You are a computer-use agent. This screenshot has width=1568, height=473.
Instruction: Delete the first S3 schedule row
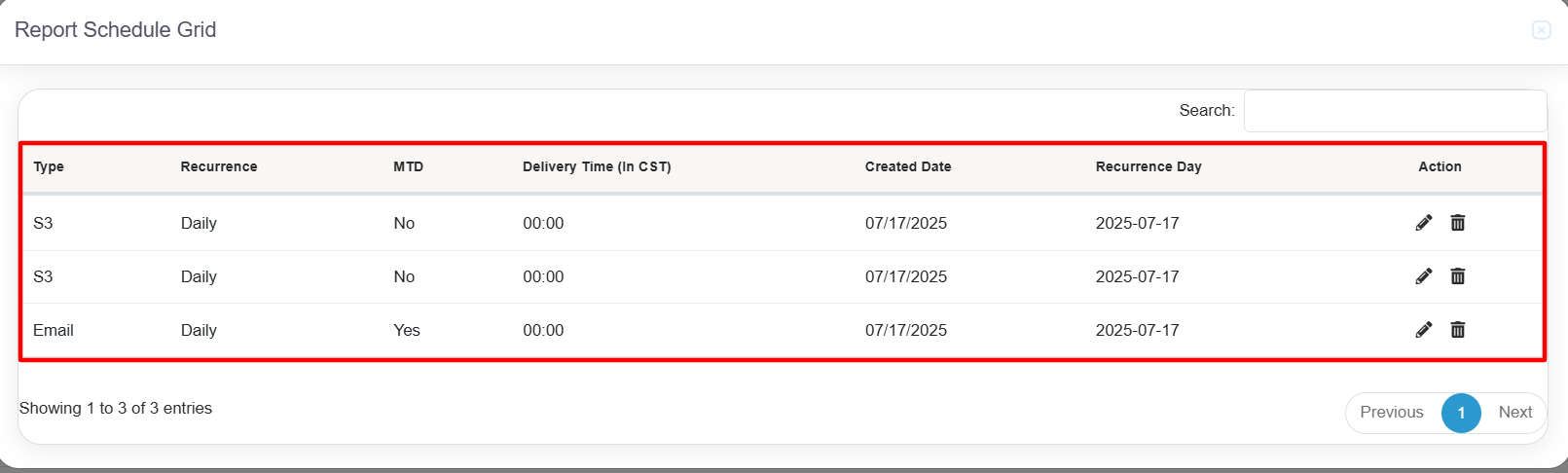[1458, 223]
